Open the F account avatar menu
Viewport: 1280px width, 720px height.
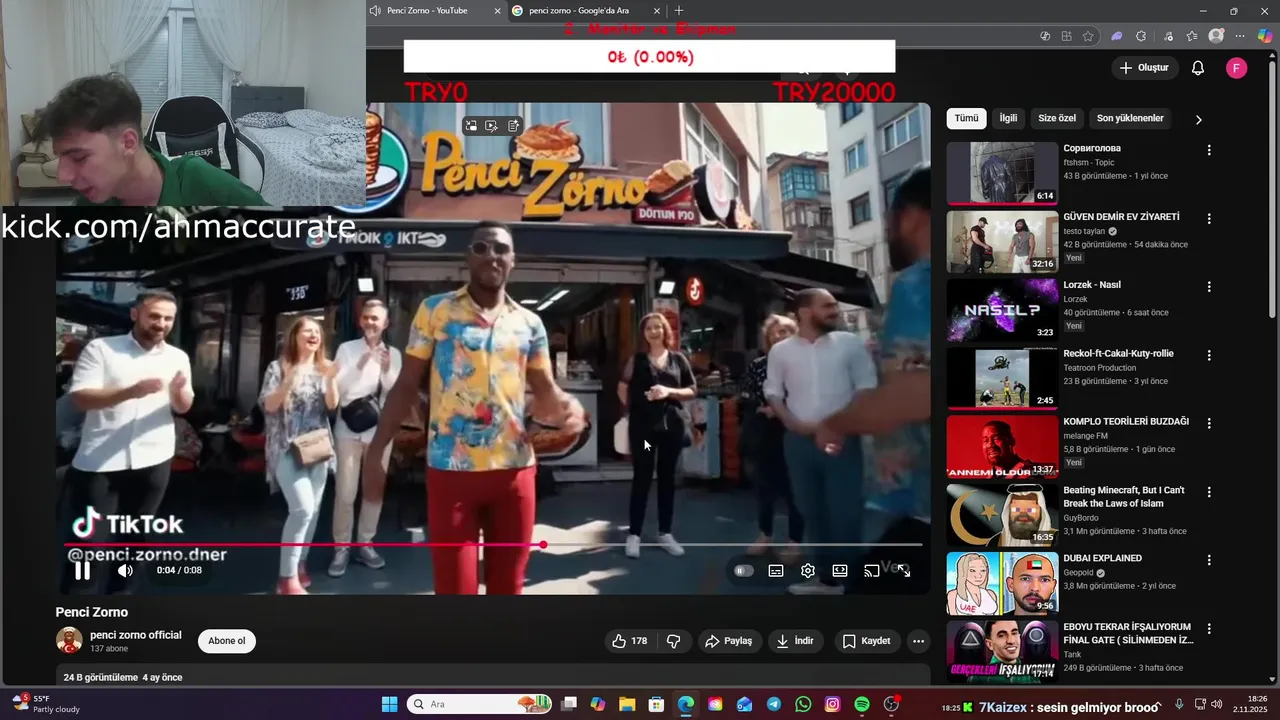click(x=1237, y=68)
